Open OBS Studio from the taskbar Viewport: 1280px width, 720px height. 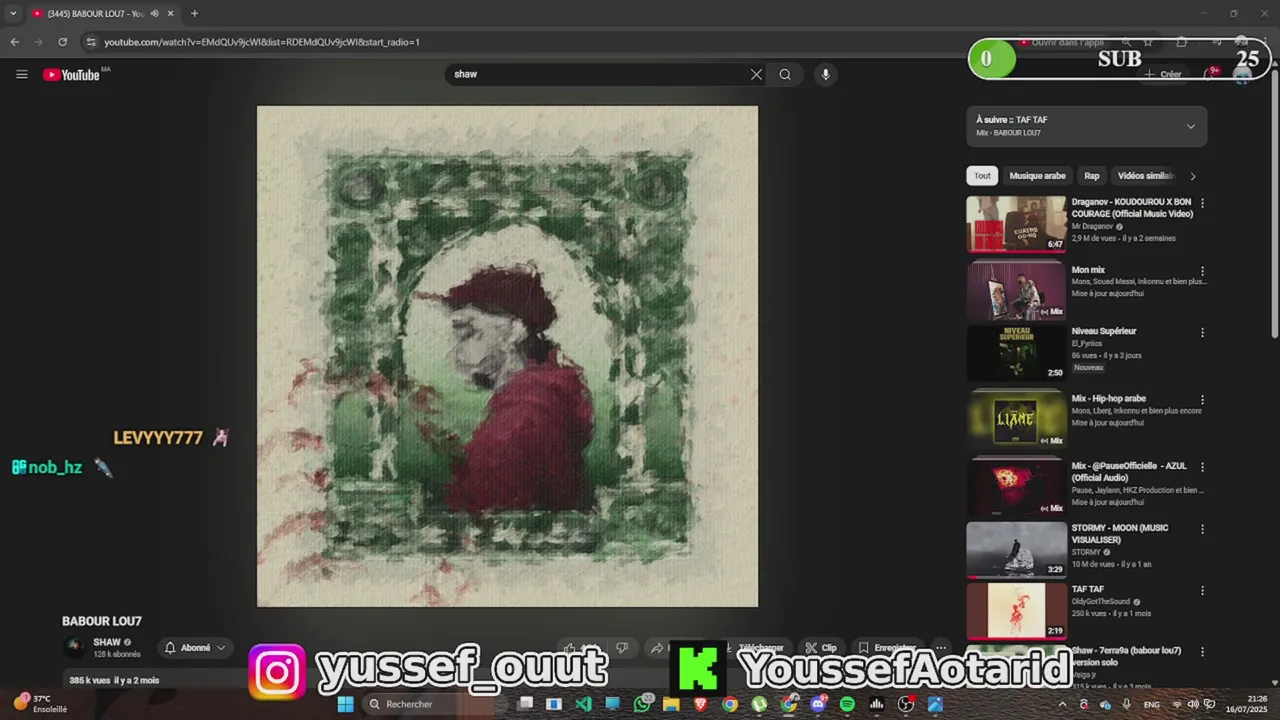tap(906, 704)
